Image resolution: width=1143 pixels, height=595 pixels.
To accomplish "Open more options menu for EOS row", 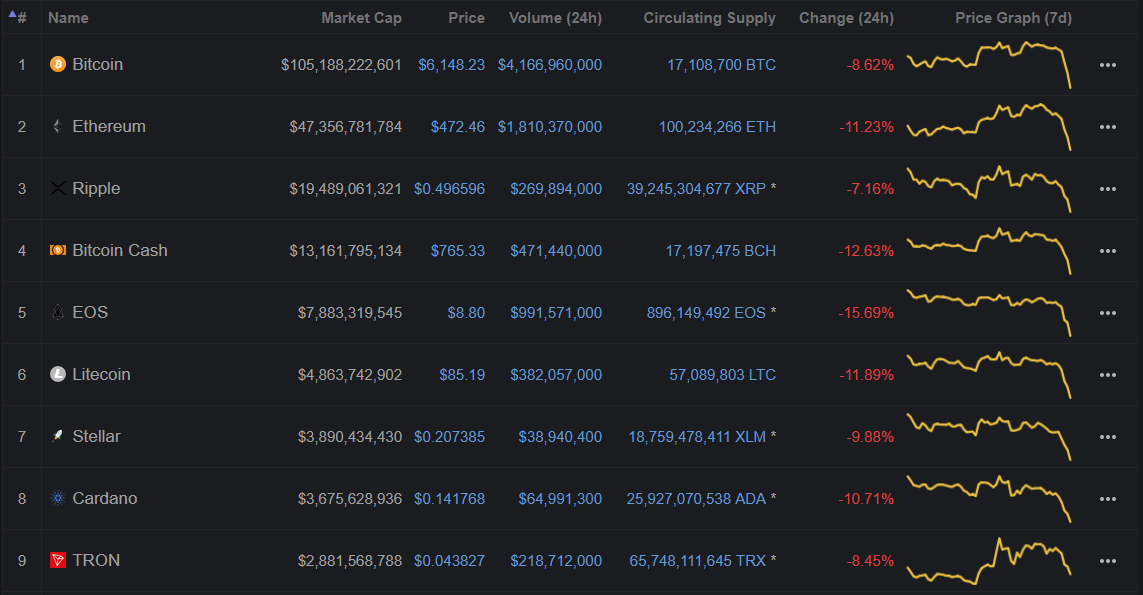I will 1108,313.
